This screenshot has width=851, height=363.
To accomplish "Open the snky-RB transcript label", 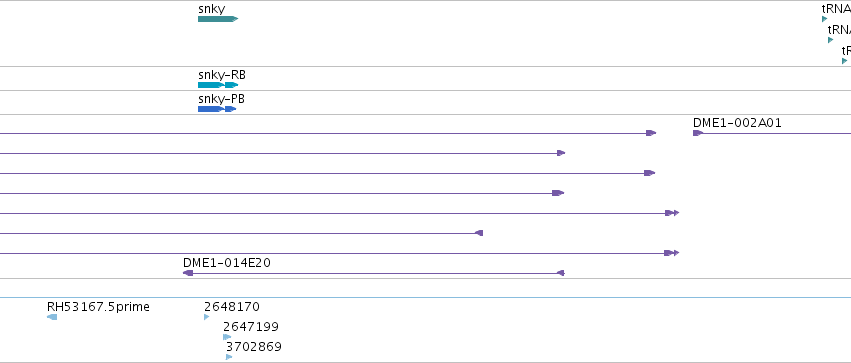I will pyautogui.click(x=222, y=75).
